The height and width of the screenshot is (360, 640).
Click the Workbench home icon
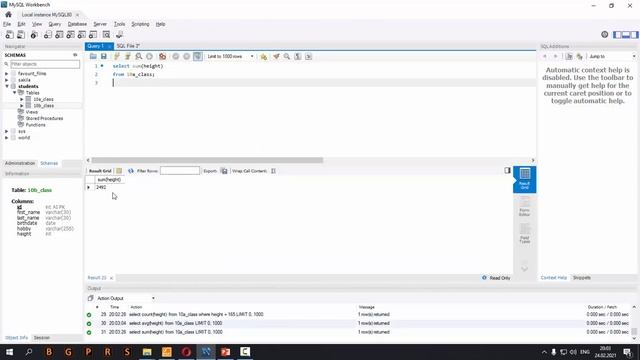tap(8, 15)
